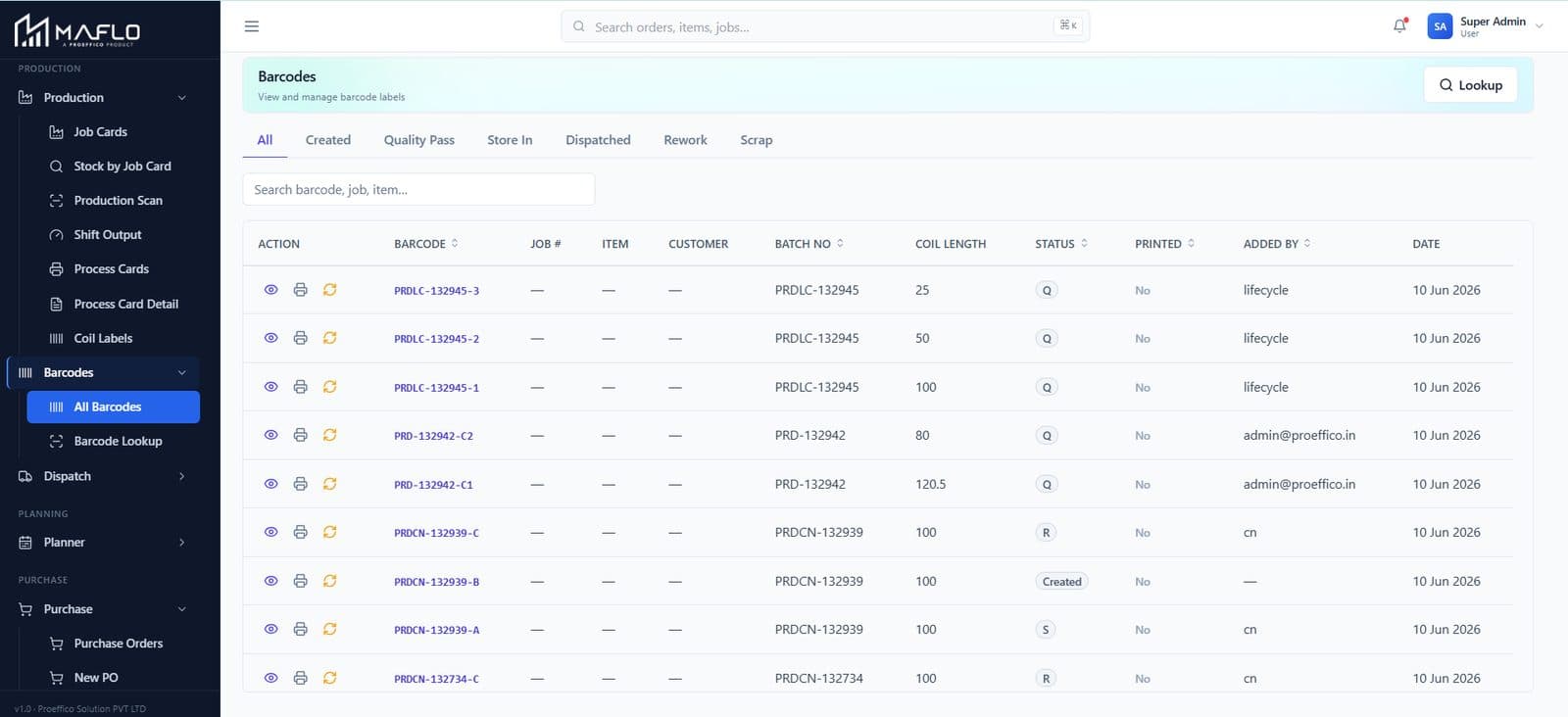1568x717 pixels.
Task: View barcode PRDCN-132939-C eye icon
Action: [x=271, y=532]
